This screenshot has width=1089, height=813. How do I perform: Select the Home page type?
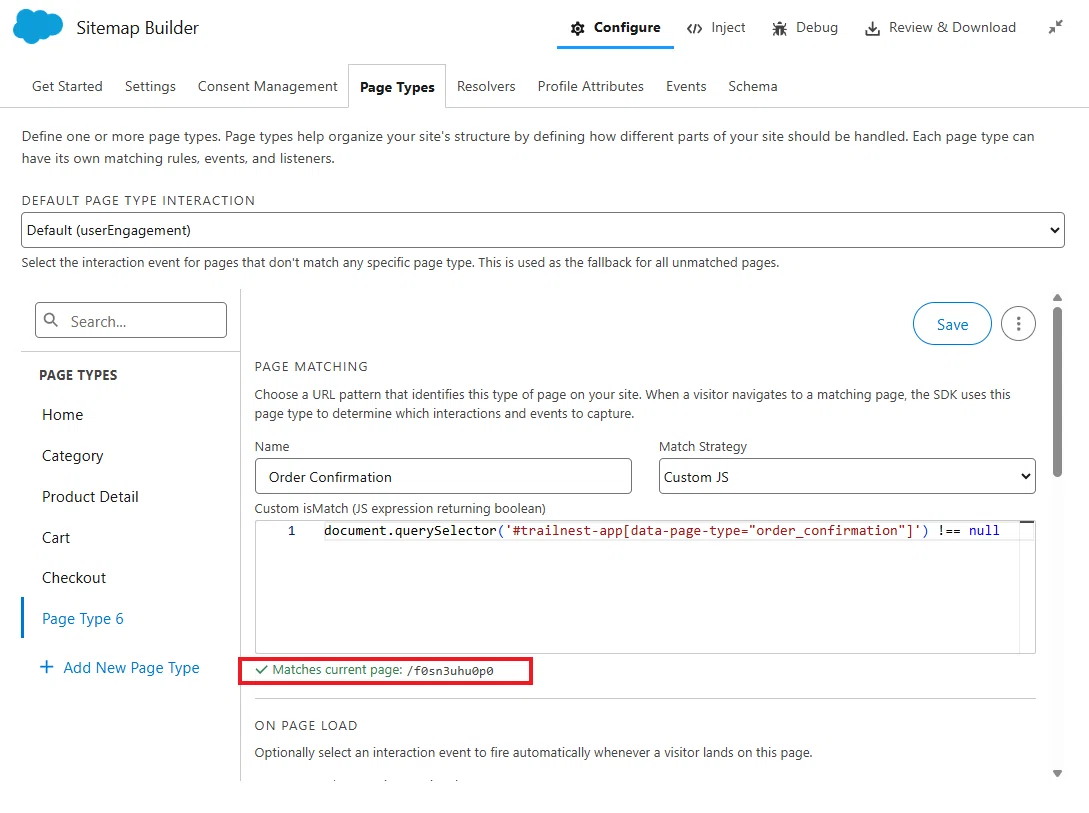click(63, 414)
